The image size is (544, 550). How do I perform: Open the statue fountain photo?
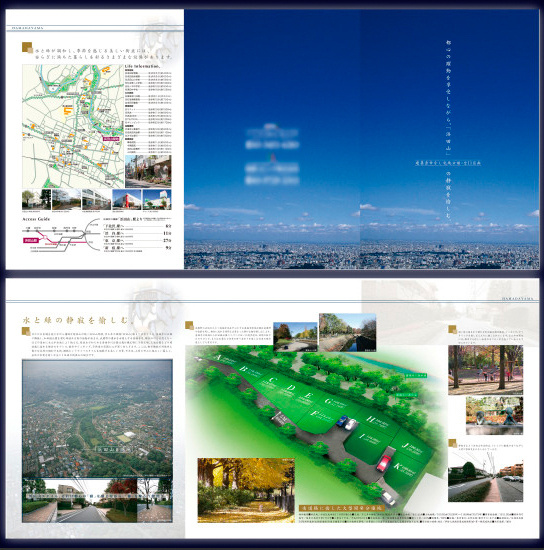click(494, 416)
